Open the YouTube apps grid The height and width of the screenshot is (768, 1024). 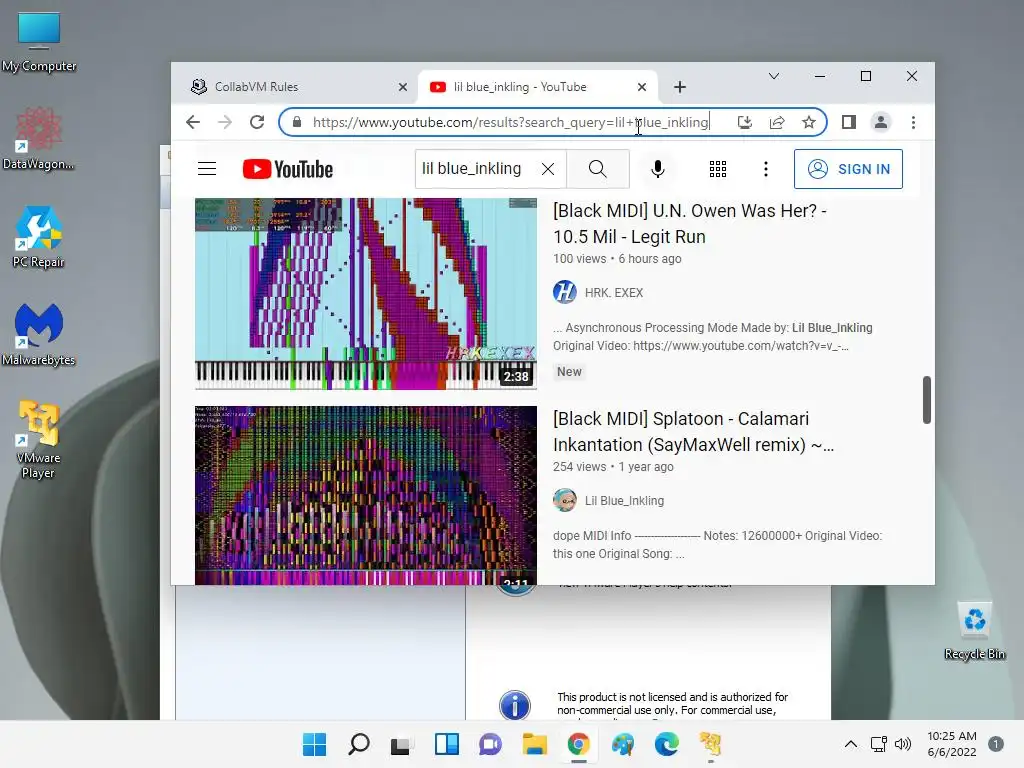[x=718, y=169]
